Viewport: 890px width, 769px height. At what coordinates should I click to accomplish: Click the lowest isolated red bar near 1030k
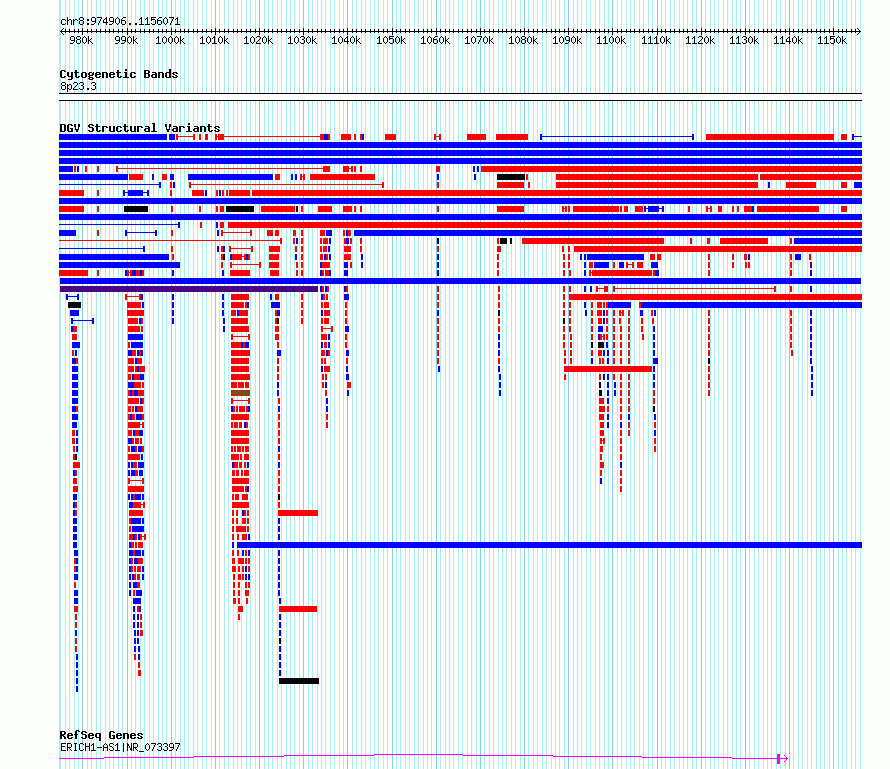pyautogui.click(x=298, y=609)
